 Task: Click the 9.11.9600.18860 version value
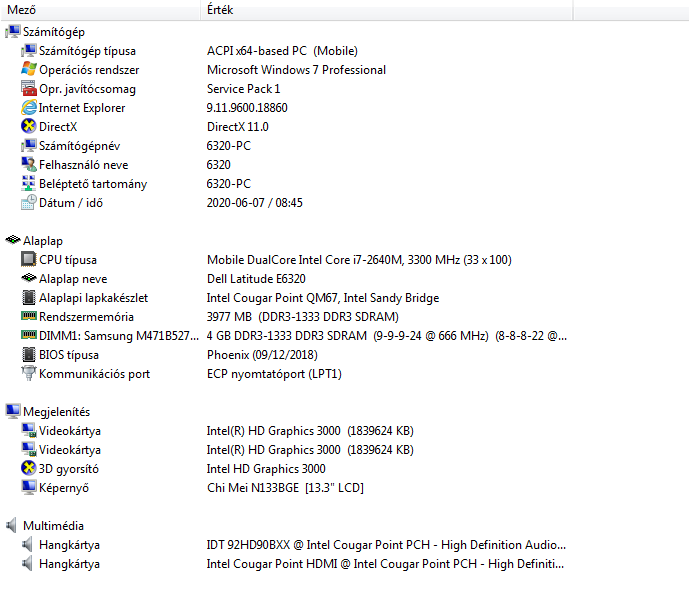[x=247, y=108]
